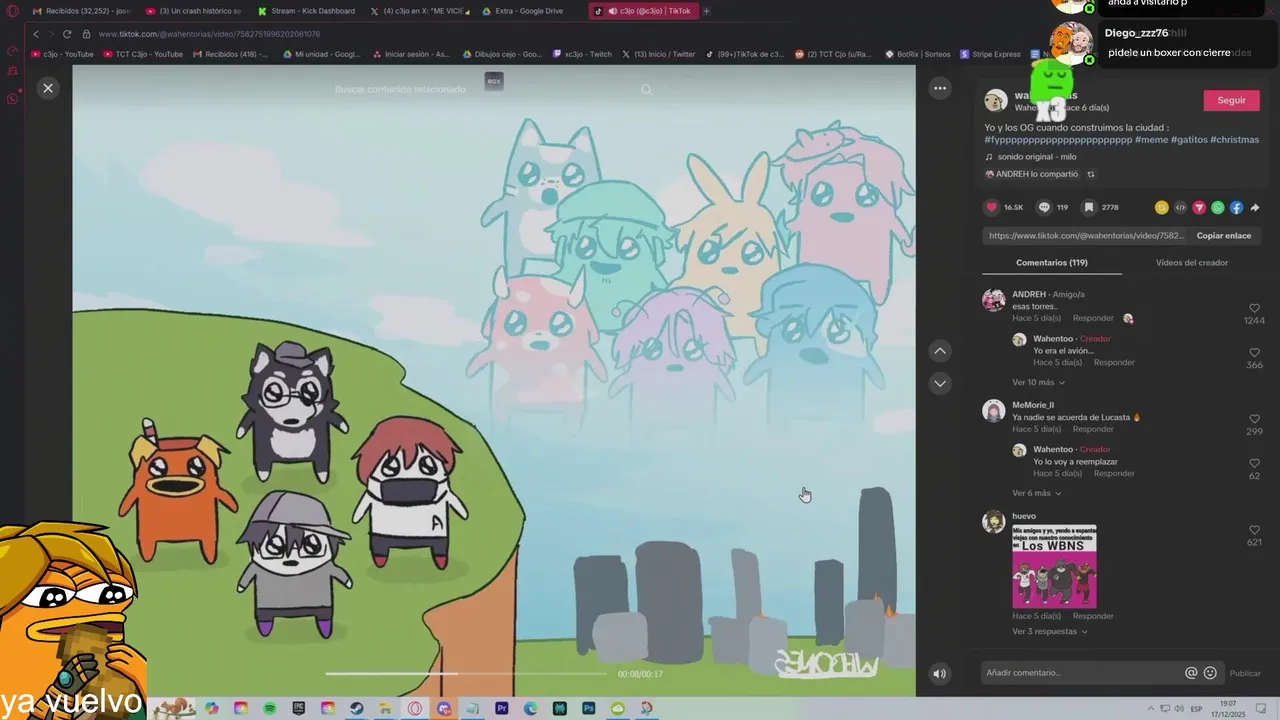Screen dimensions: 1280x720
Task: Click the search magnifier icon over video
Action: [x=646, y=89]
